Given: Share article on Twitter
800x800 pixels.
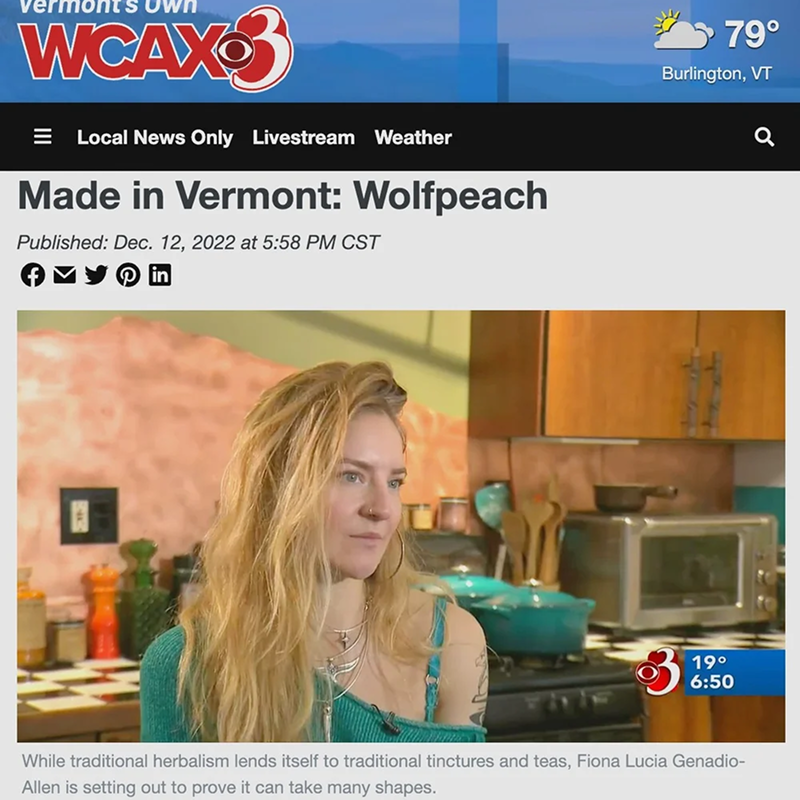Looking at the screenshot, I should tap(96, 275).
